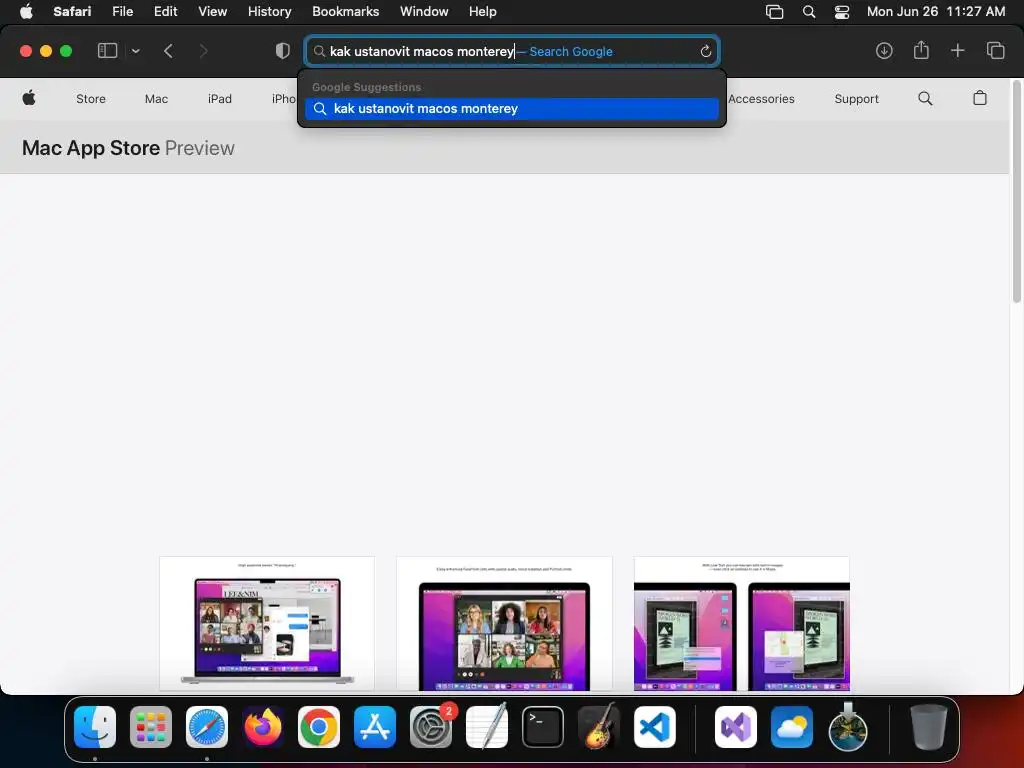Click the page vertical scrollbar
Image resolution: width=1024 pixels, height=768 pixels.
(x=1016, y=193)
